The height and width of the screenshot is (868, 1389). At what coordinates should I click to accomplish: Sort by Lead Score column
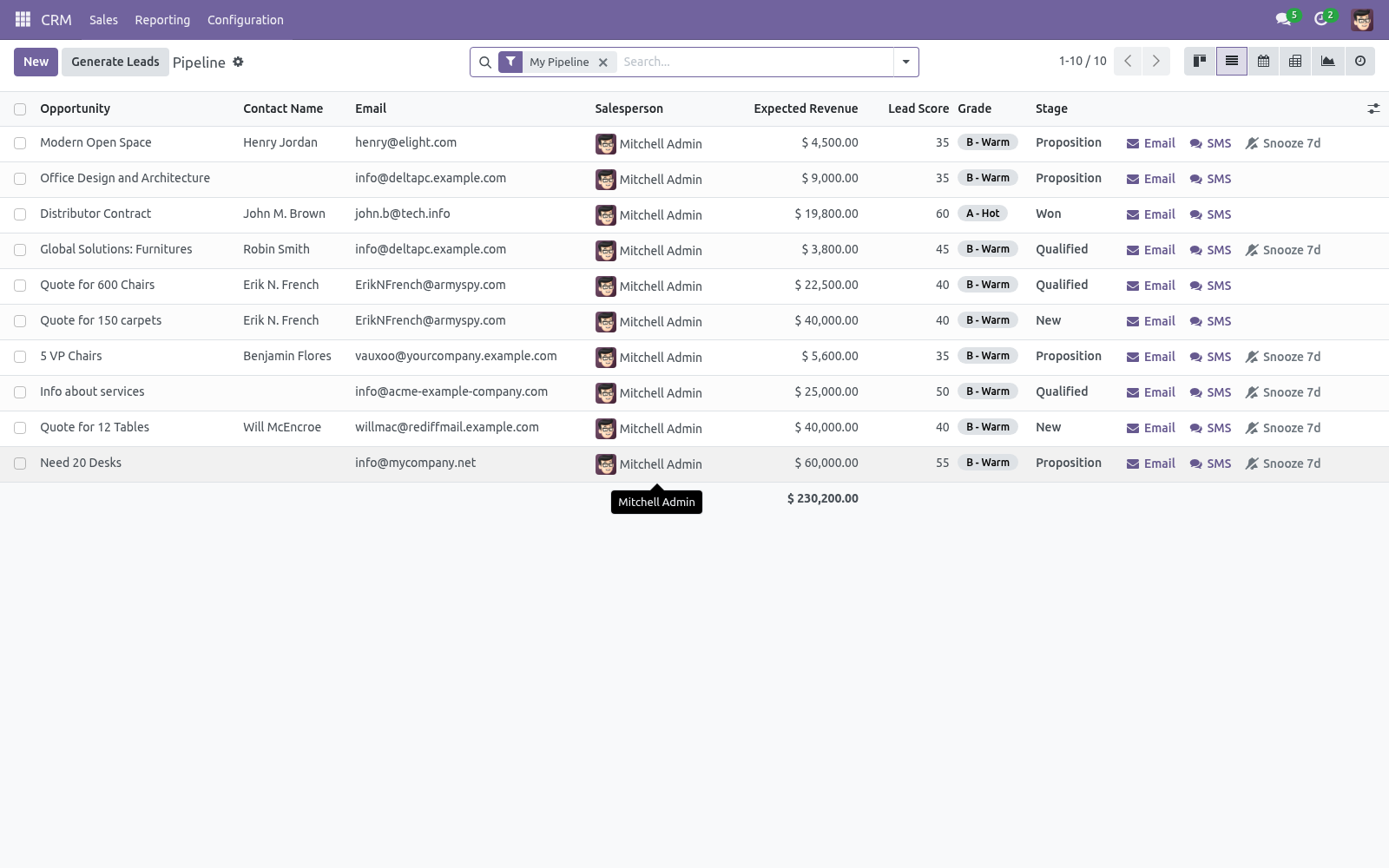pyautogui.click(x=918, y=108)
